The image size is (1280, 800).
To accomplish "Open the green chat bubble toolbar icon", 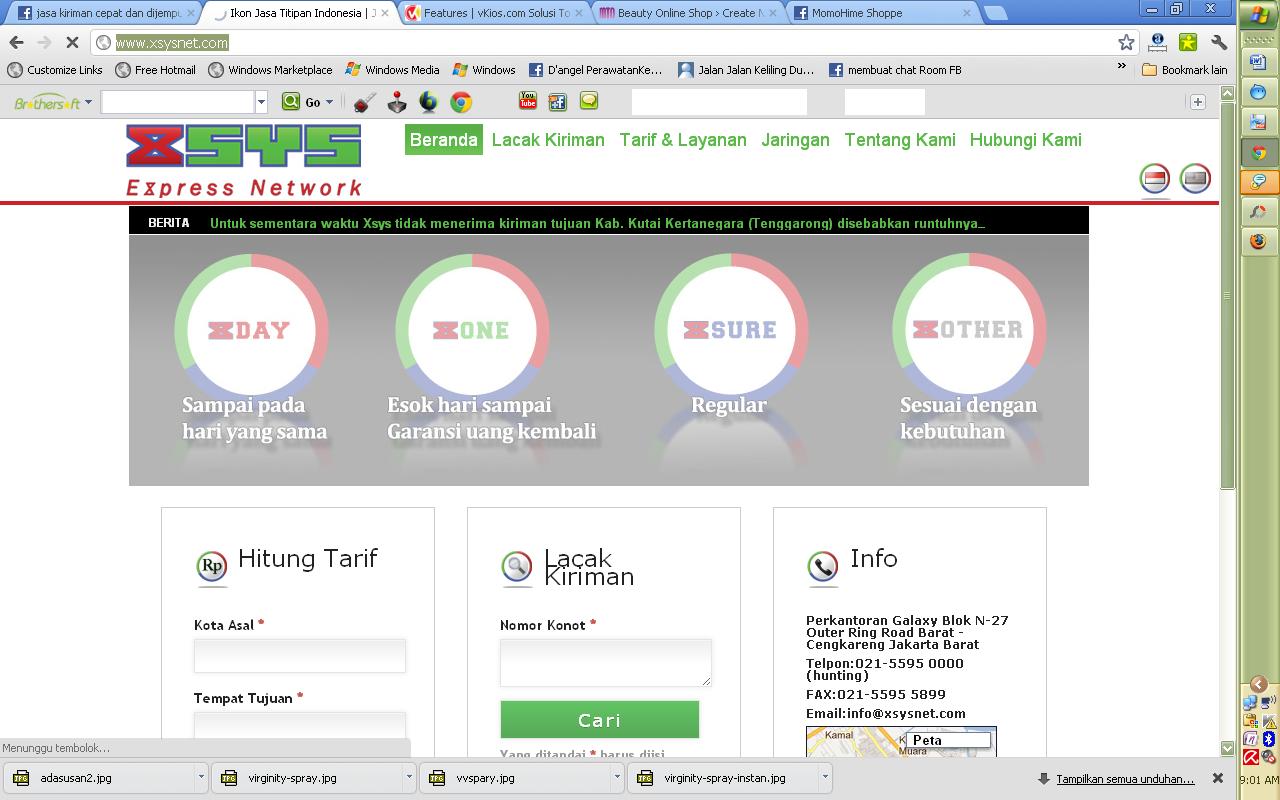I will [x=589, y=101].
